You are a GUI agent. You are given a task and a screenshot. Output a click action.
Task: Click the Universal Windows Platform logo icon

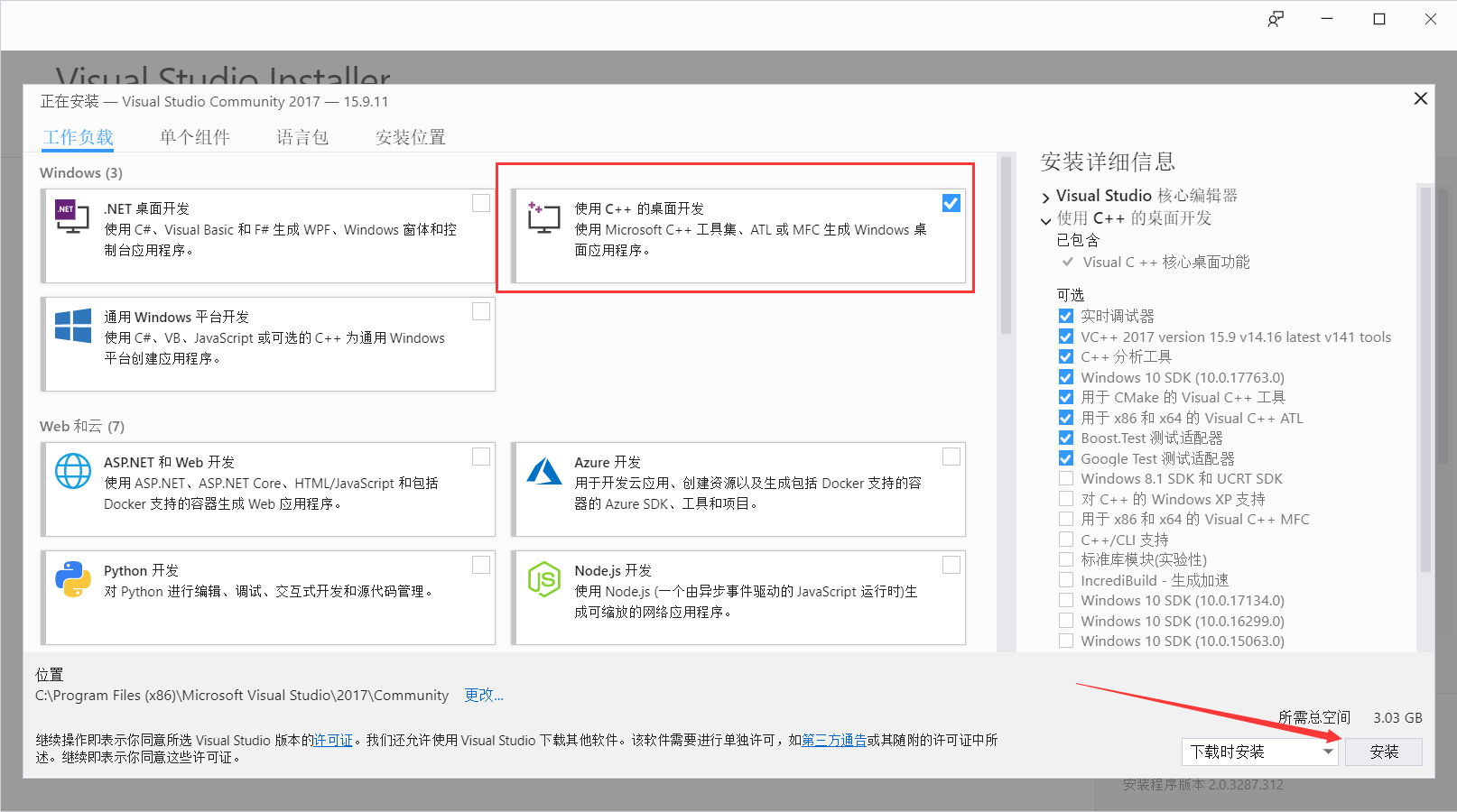73,326
